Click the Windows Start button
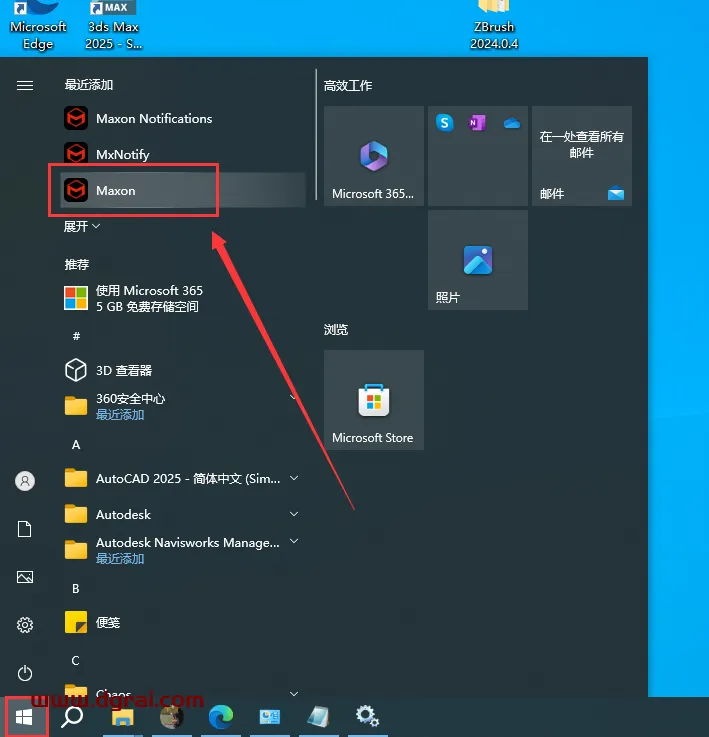The image size is (709, 737). coord(24,717)
